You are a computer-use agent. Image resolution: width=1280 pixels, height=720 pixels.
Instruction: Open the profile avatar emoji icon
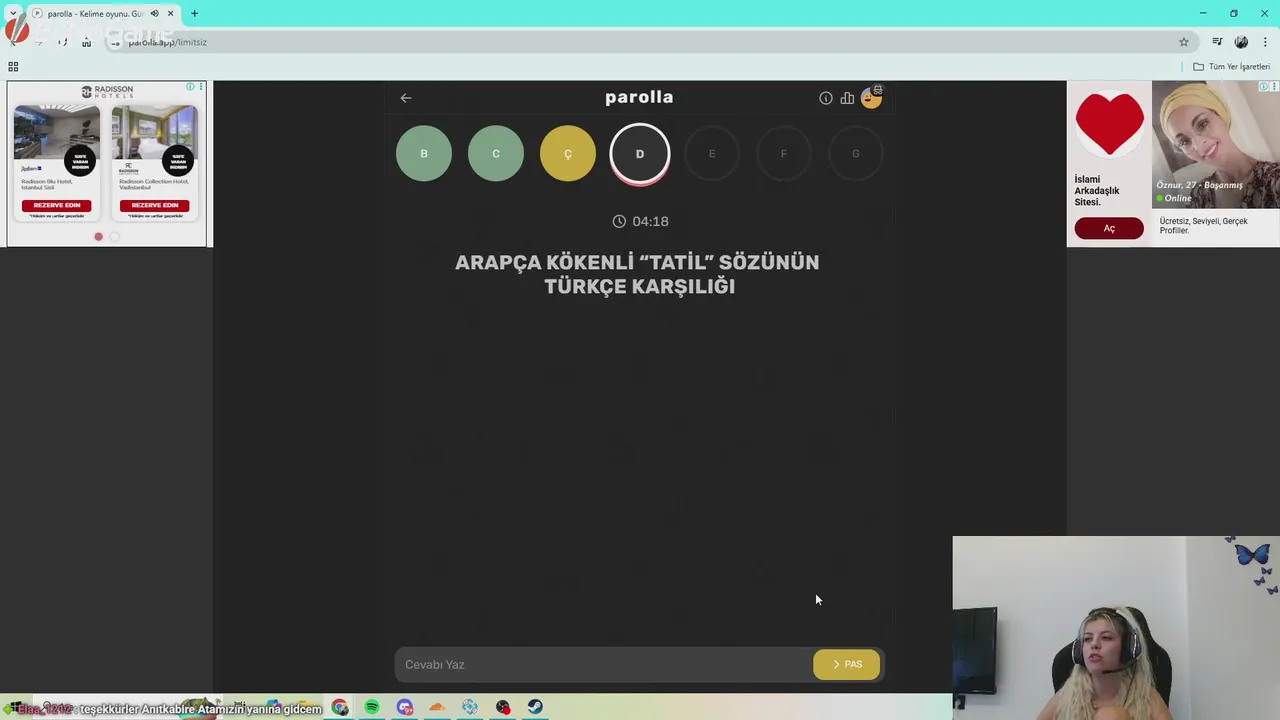coord(872,97)
